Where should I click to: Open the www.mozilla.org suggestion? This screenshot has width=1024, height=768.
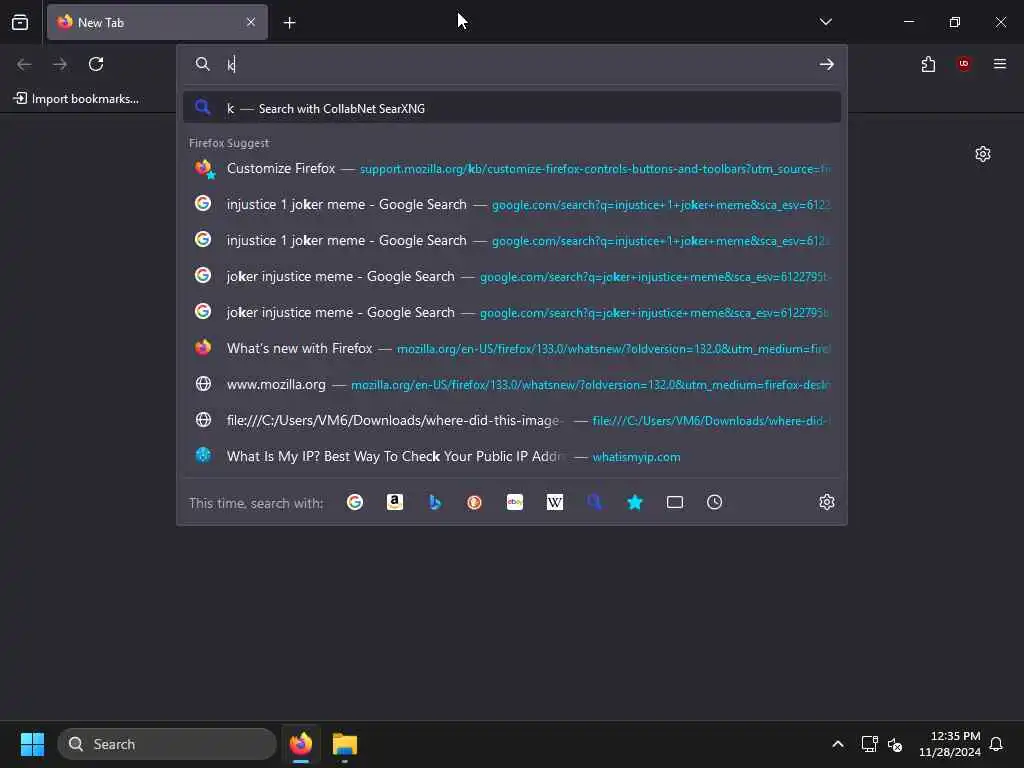point(512,384)
